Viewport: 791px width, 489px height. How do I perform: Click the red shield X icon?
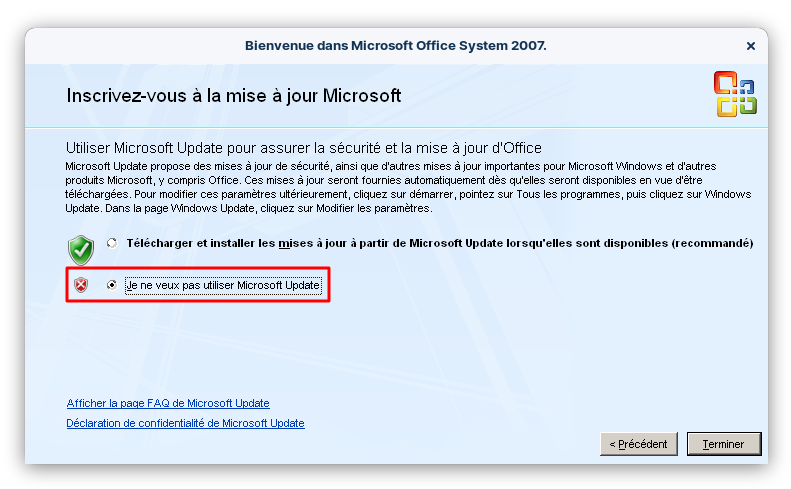coord(81,285)
